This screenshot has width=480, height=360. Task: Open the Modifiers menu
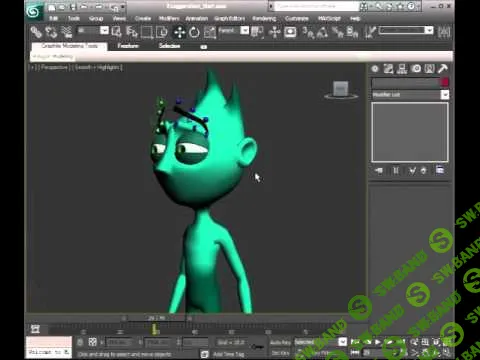[x=169, y=18]
